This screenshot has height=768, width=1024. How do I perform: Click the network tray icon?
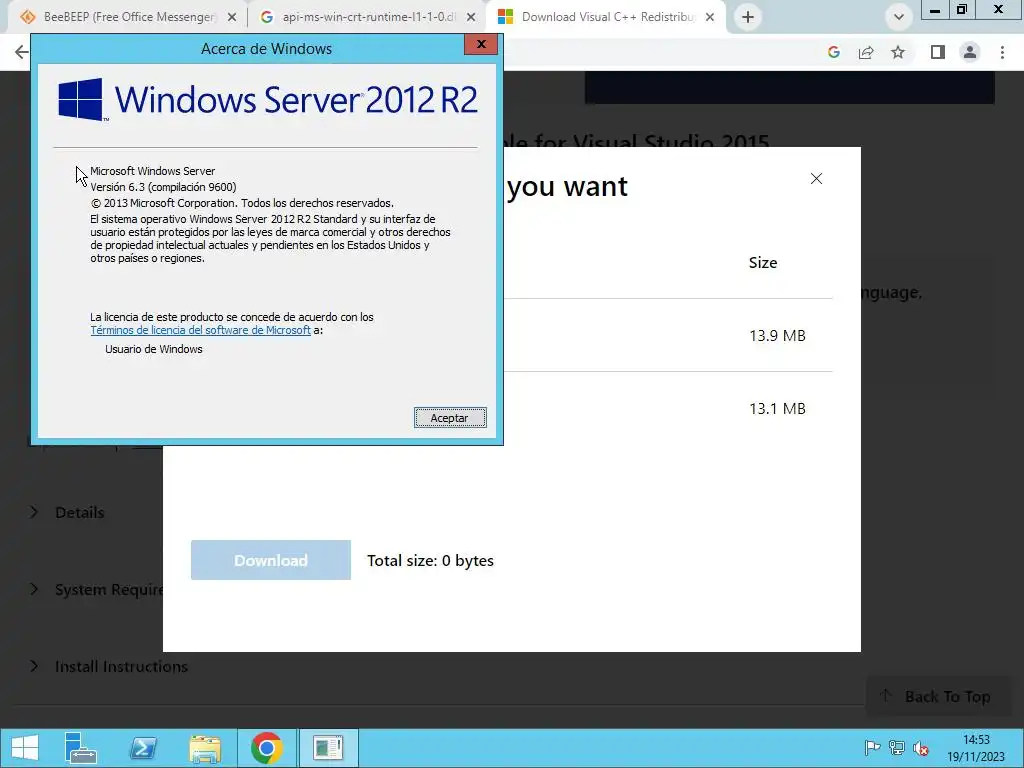pyautogui.click(x=897, y=748)
